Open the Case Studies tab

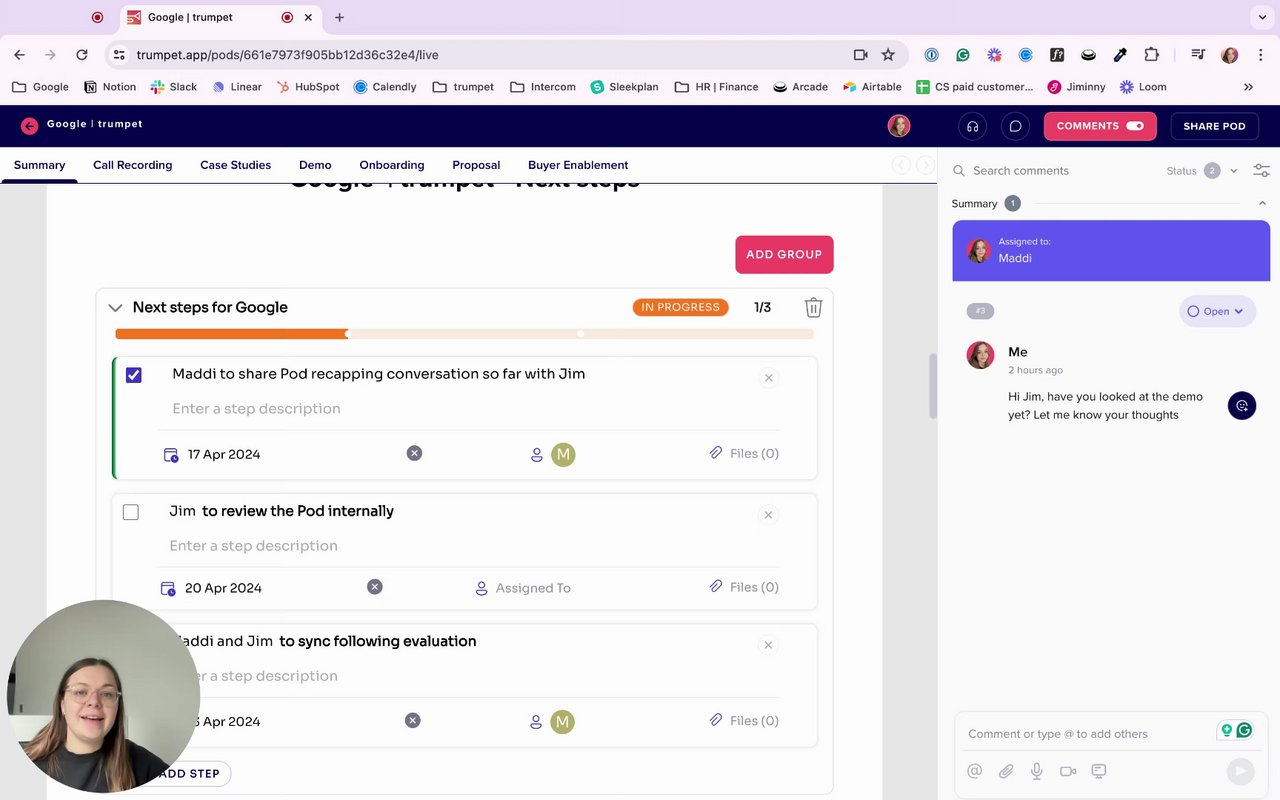click(235, 165)
